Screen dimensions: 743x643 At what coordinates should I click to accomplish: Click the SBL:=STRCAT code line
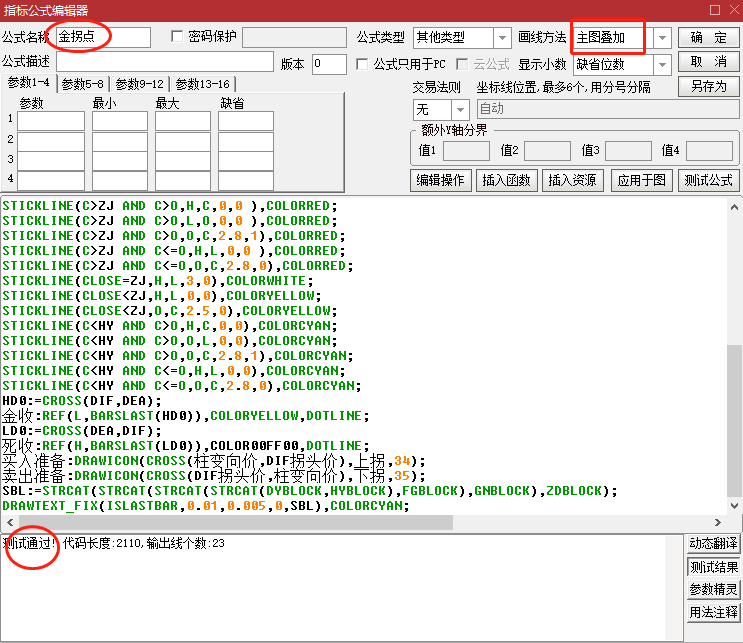click(310, 491)
